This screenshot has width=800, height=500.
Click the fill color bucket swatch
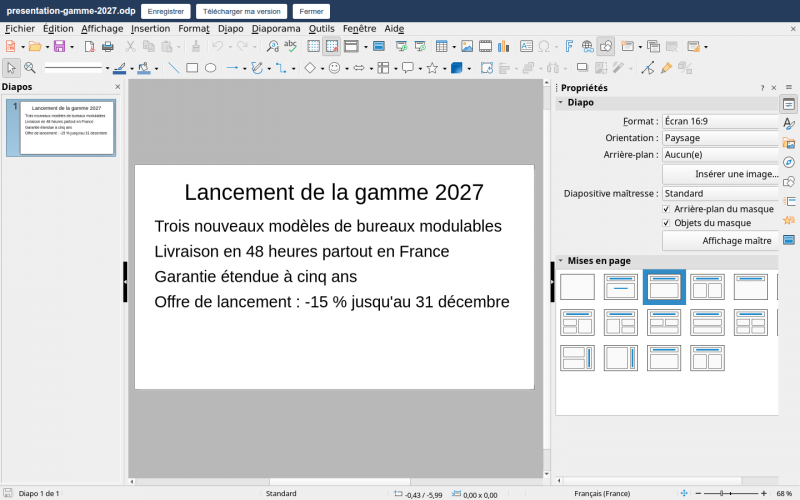[x=144, y=68]
